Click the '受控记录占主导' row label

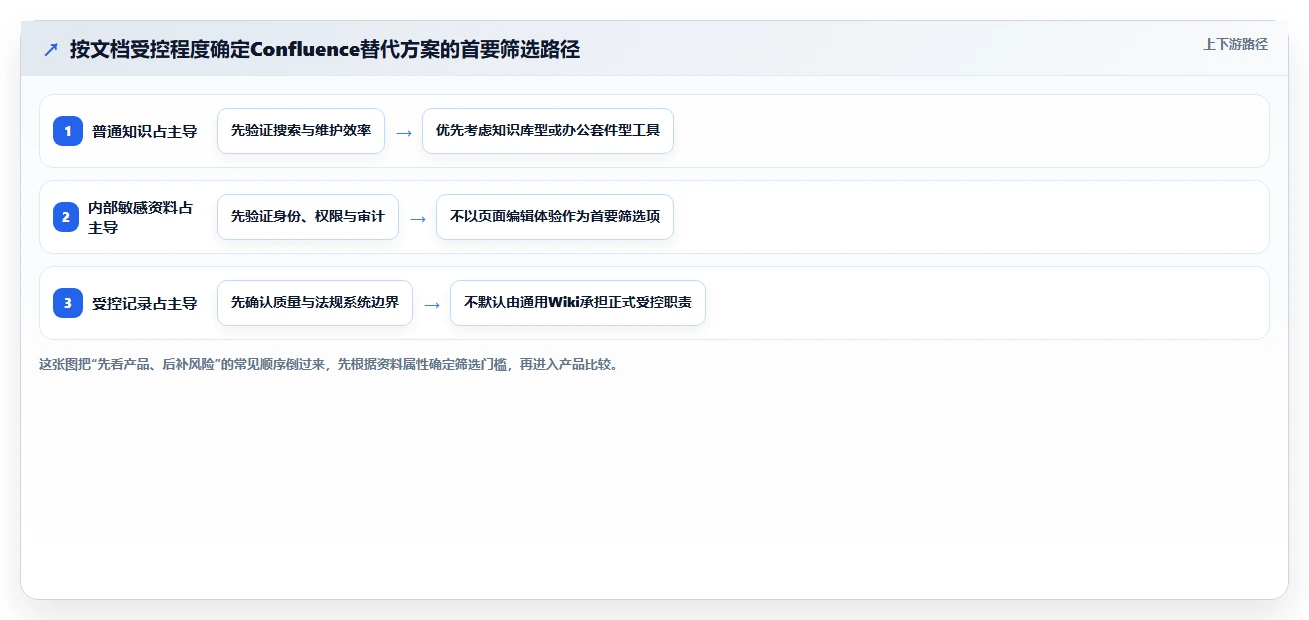tap(145, 303)
